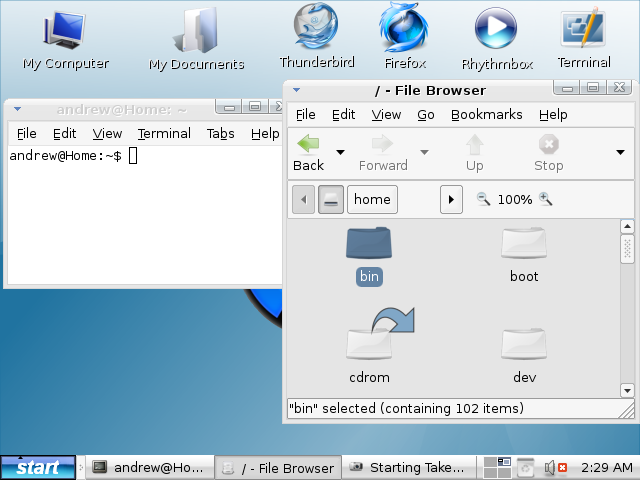
Task: Open the Back history dropdown arrow
Action: (x=340, y=152)
